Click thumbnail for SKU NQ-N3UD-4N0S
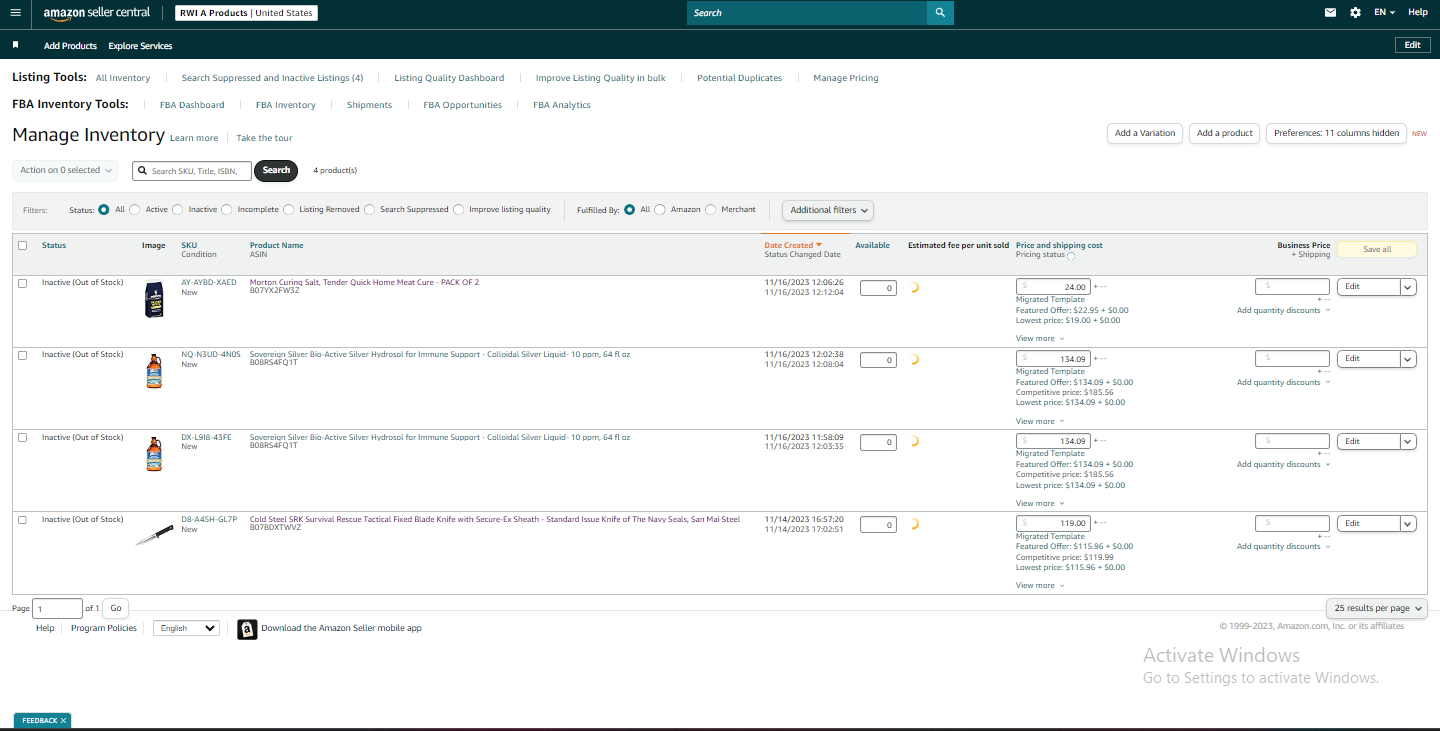1440x731 pixels. [153, 371]
